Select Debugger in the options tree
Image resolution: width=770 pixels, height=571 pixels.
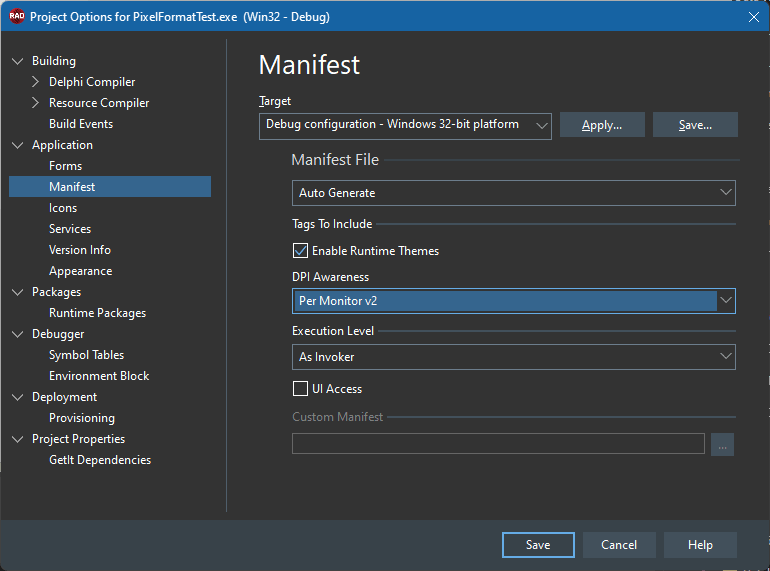(x=58, y=334)
